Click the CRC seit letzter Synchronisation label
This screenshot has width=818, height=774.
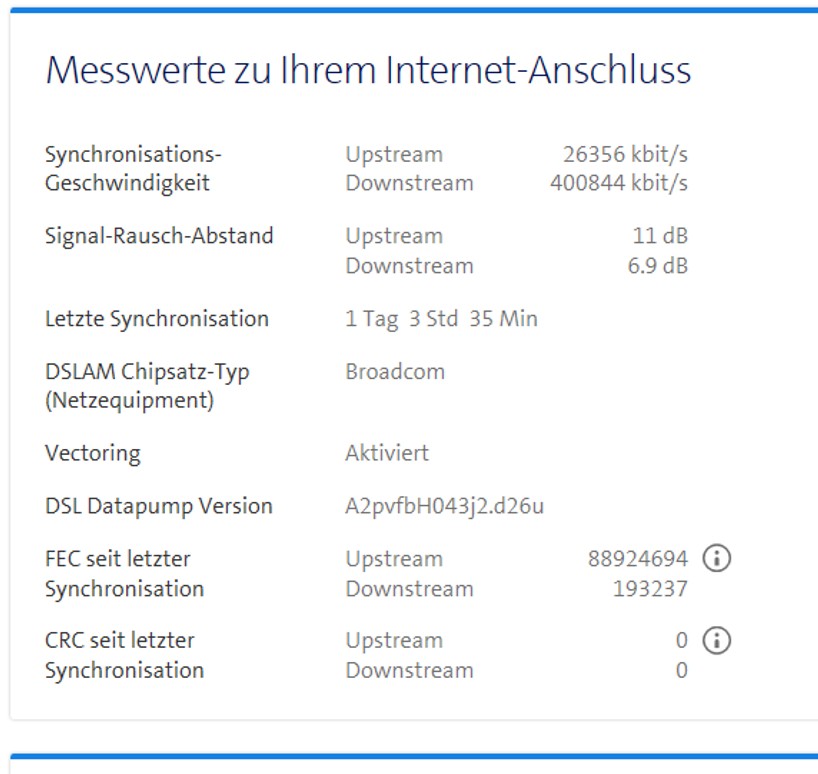(124, 655)
